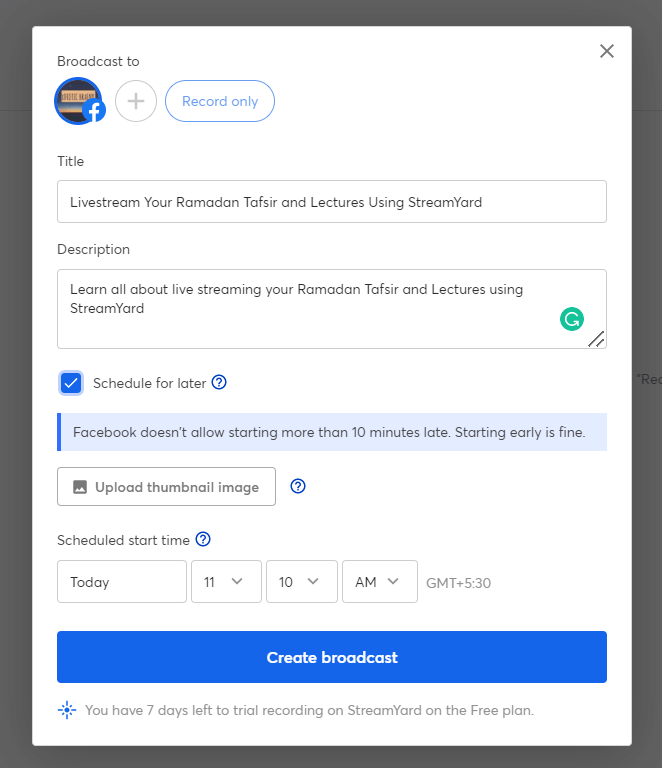Click in the Title input field
Viewport: 662px width, 768px height.
coord(332,202)
